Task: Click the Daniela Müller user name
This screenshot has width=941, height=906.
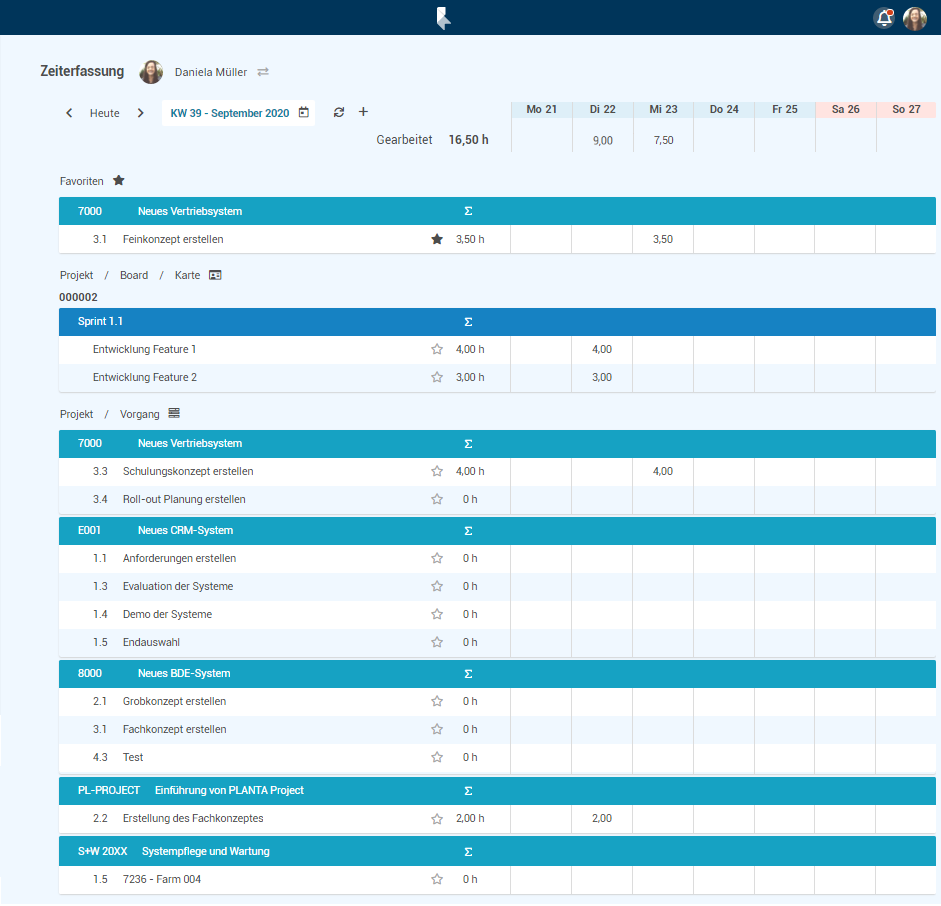Action: tap(210, 72)
